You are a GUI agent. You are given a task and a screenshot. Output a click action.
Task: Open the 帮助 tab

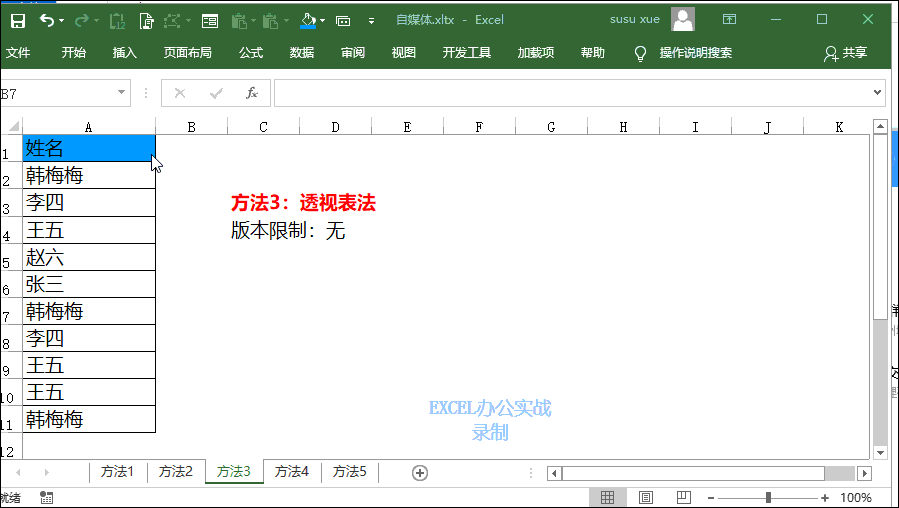(592, 53)
